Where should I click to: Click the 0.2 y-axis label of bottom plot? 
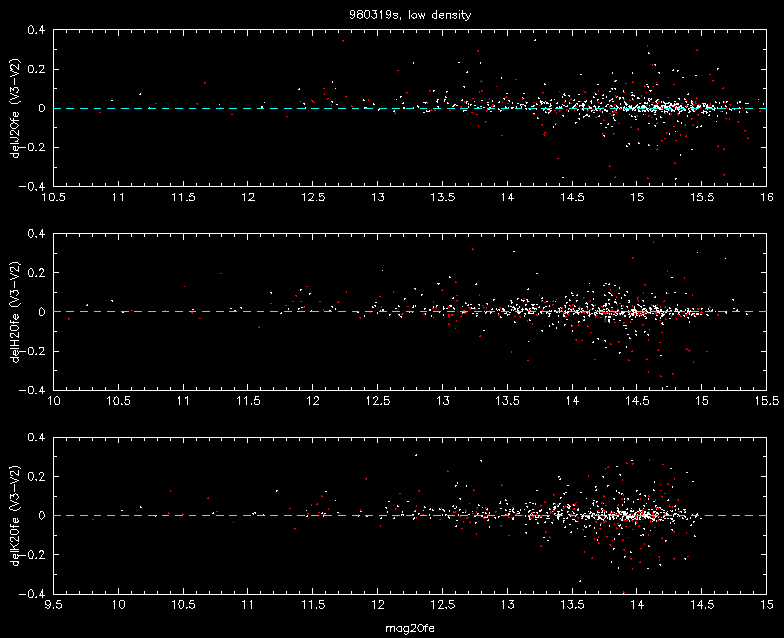point(36,476)
